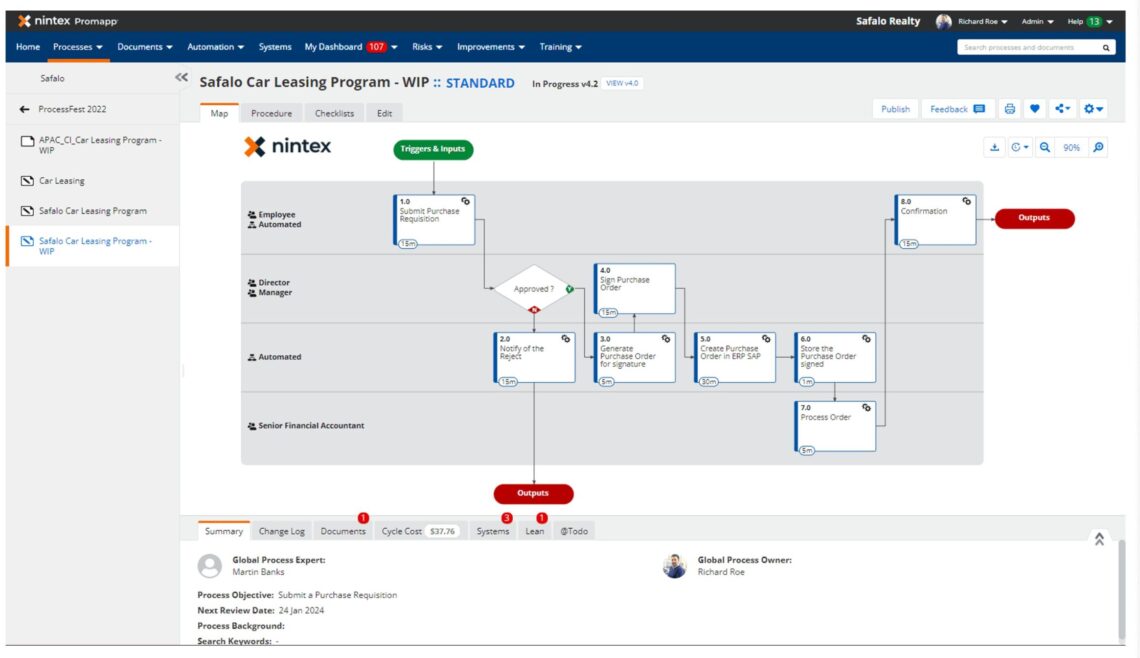1140x658 pixels.
Task: Open the settings gear dropdown
Action: pos(1094,109)
